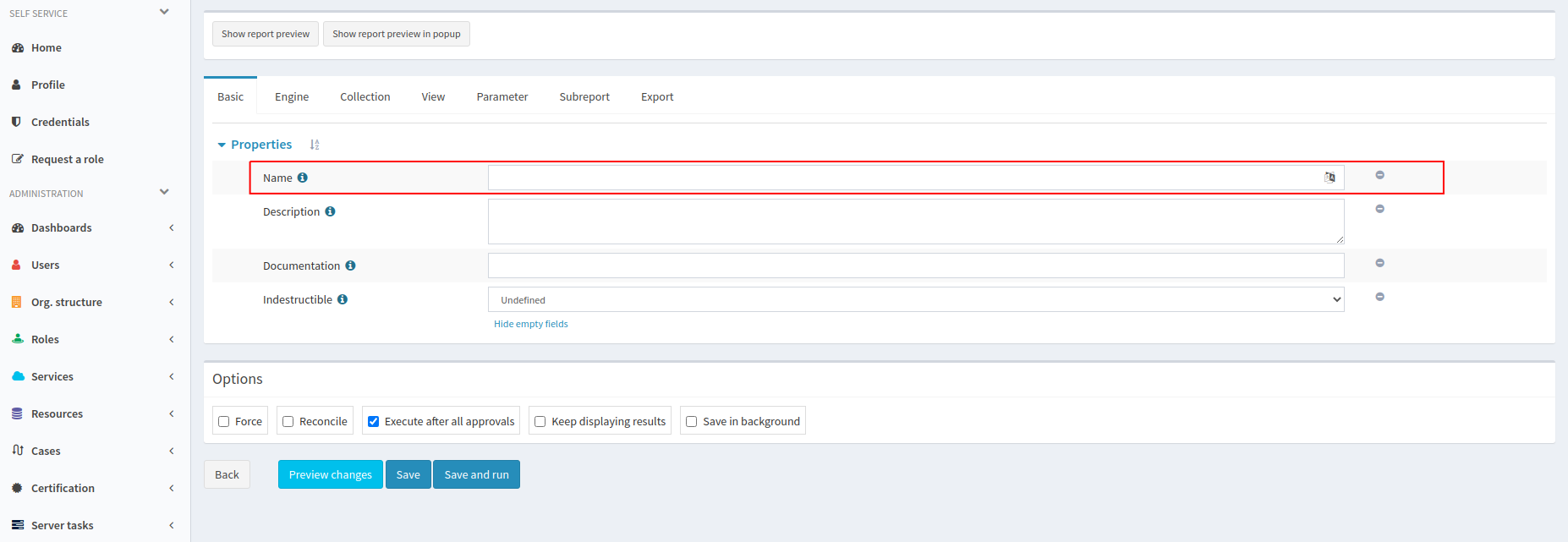Expand the Org. structure submenu arrow
This screenshot has width=1568, height=542.
172,302
